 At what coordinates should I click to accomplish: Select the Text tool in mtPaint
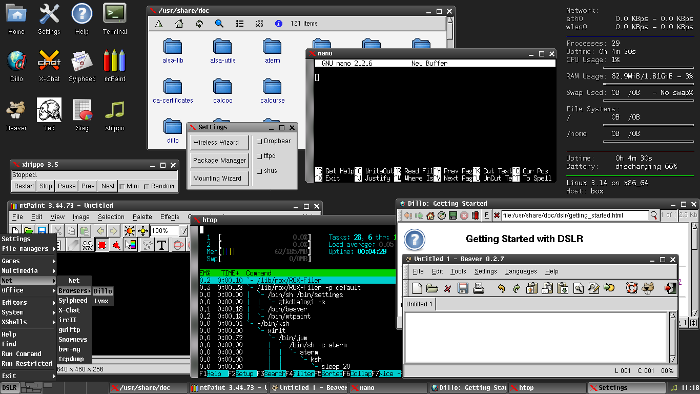(162, 245)
